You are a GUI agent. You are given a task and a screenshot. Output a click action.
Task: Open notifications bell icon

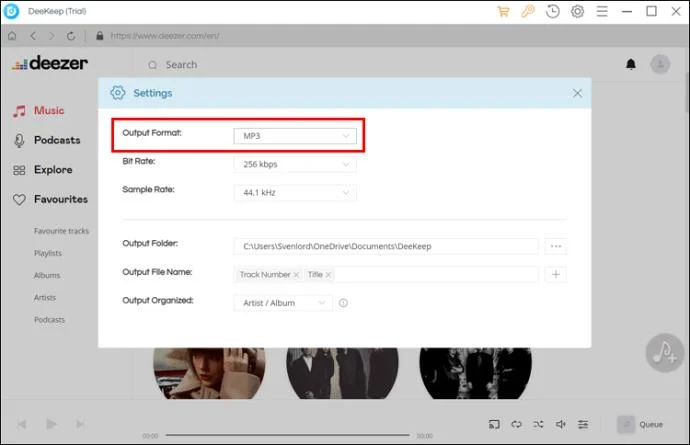pos(631,64)
